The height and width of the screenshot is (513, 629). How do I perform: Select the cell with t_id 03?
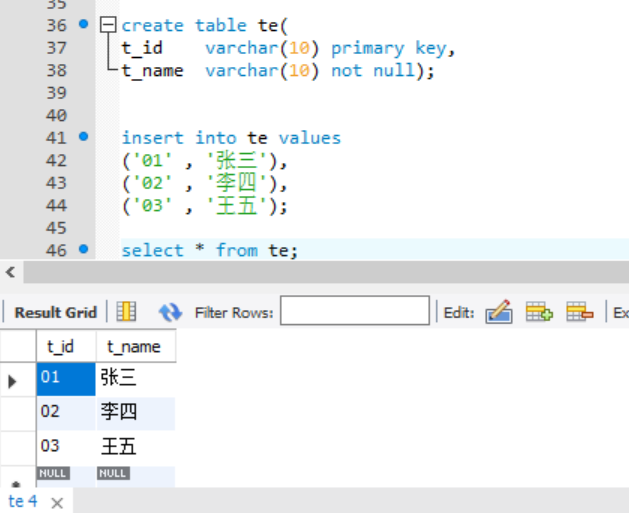tap(66, 448)
